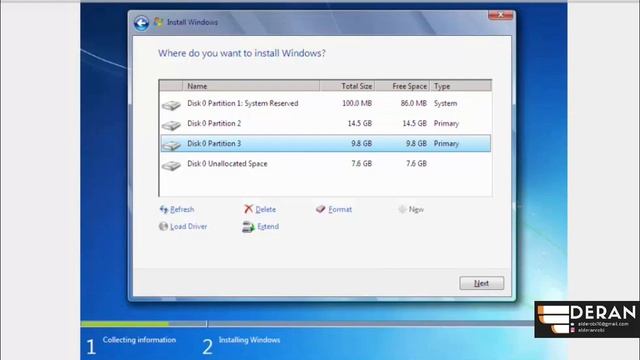Click the blue Back arrow button
The image size is (640, 360).
coord(141,23)
